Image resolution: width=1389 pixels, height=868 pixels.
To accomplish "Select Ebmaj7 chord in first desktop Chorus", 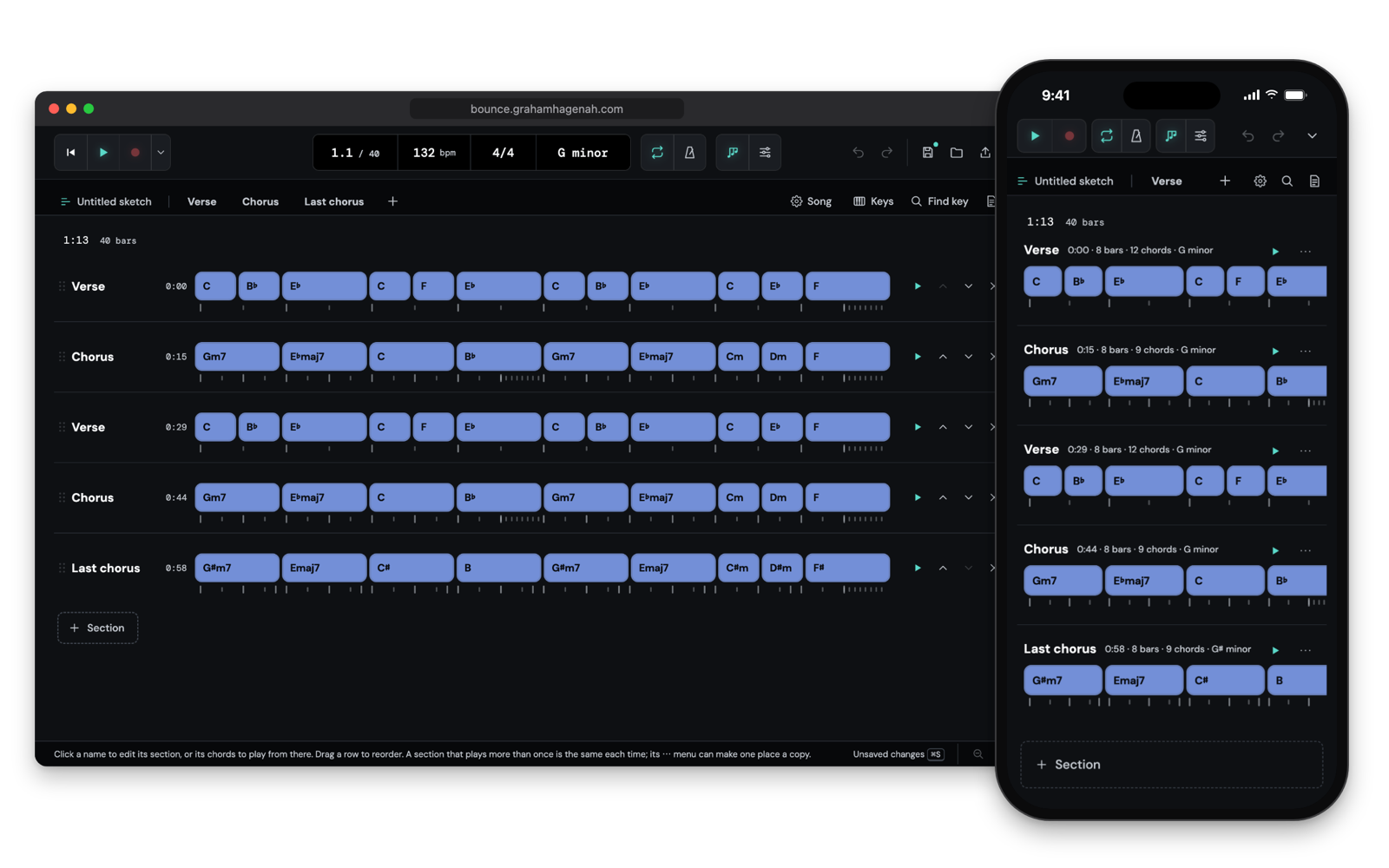I will tap(324, 357).
